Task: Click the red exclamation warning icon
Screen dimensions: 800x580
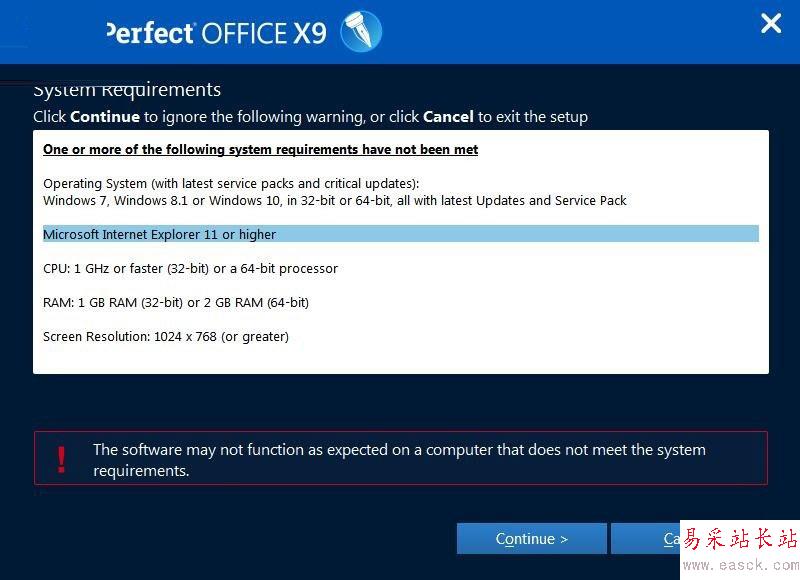Action: pos(62,459)
